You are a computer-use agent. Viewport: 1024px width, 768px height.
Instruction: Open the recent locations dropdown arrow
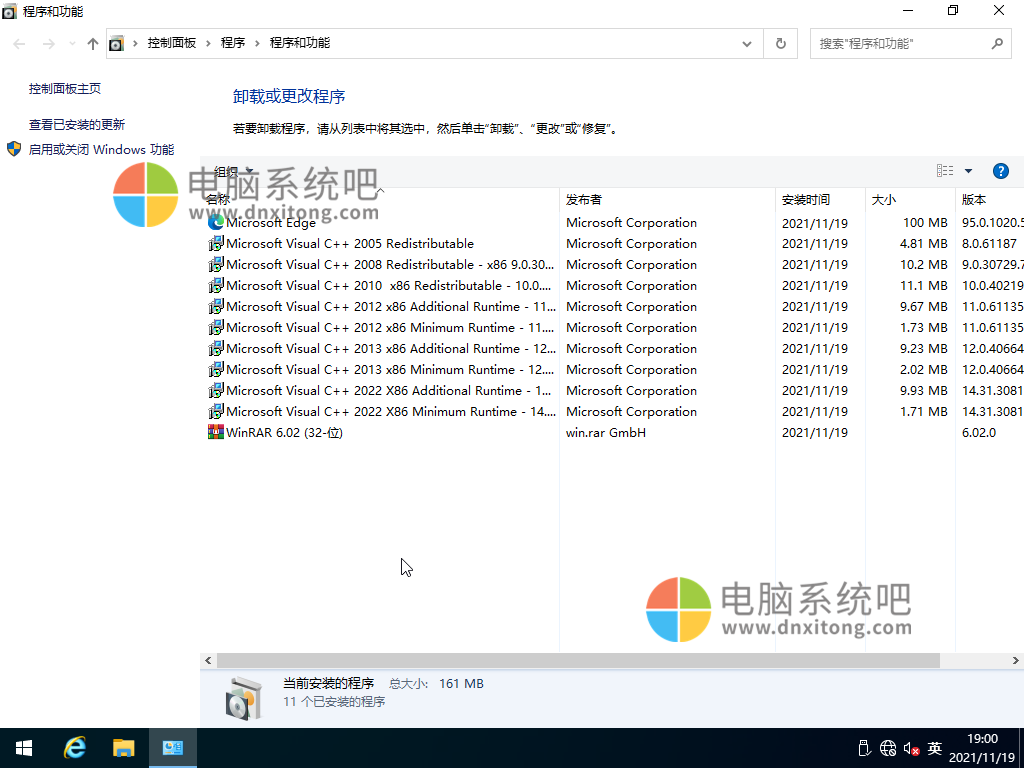point(72,44)
